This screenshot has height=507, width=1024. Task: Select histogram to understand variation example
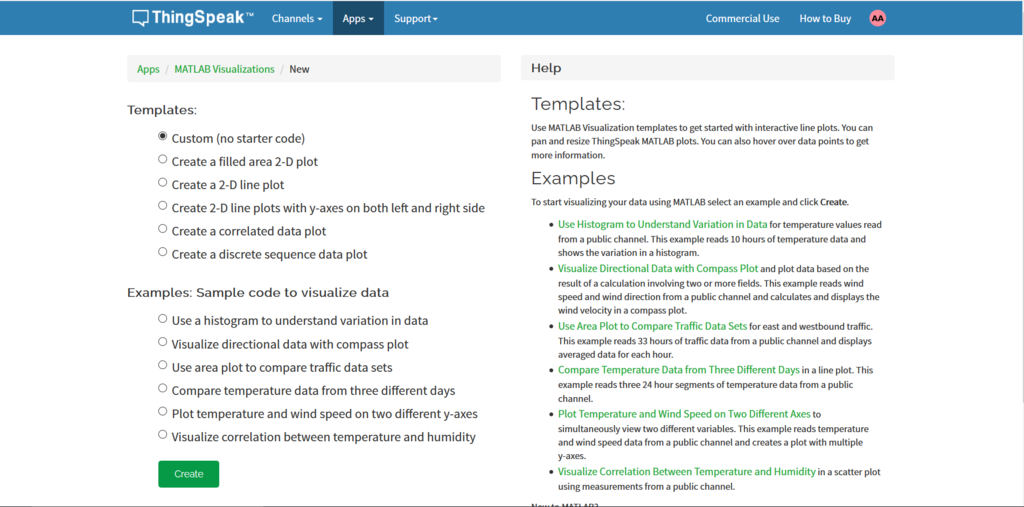click(x=163, y=319)
